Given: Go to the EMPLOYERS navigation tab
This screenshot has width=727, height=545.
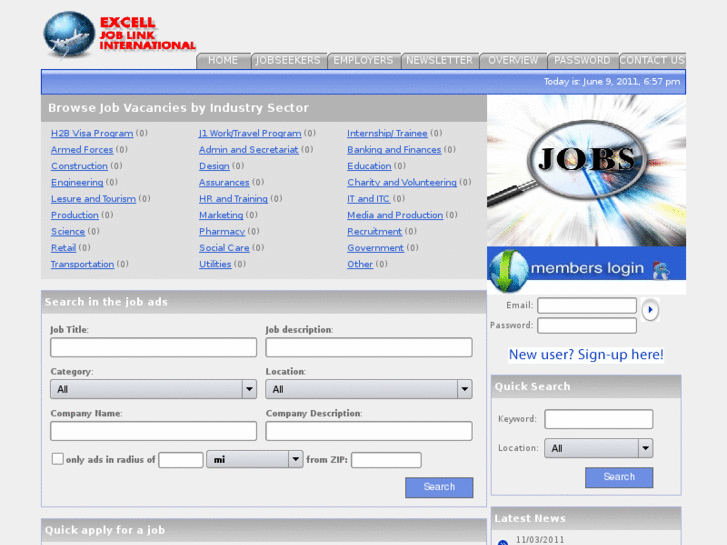Looking at the screenshot, I should (x=363, y=60).
